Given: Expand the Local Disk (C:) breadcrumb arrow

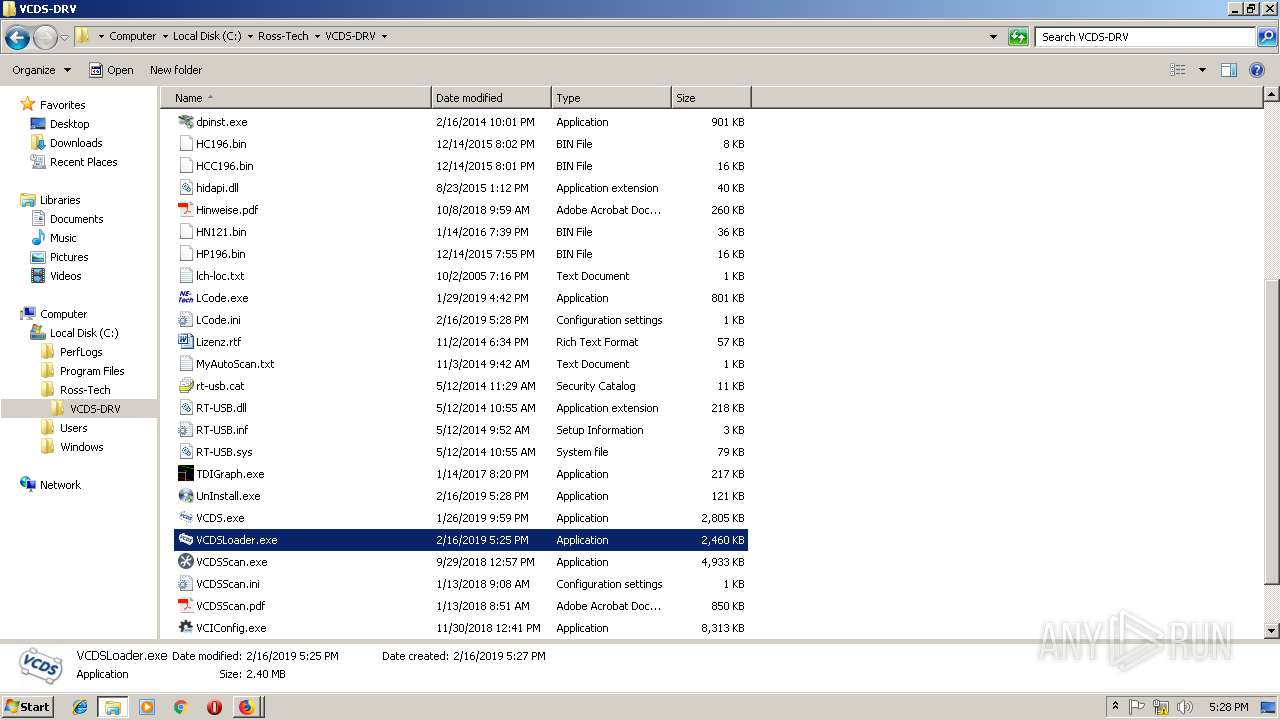Looking at the screenshot, I should (250, 36).
